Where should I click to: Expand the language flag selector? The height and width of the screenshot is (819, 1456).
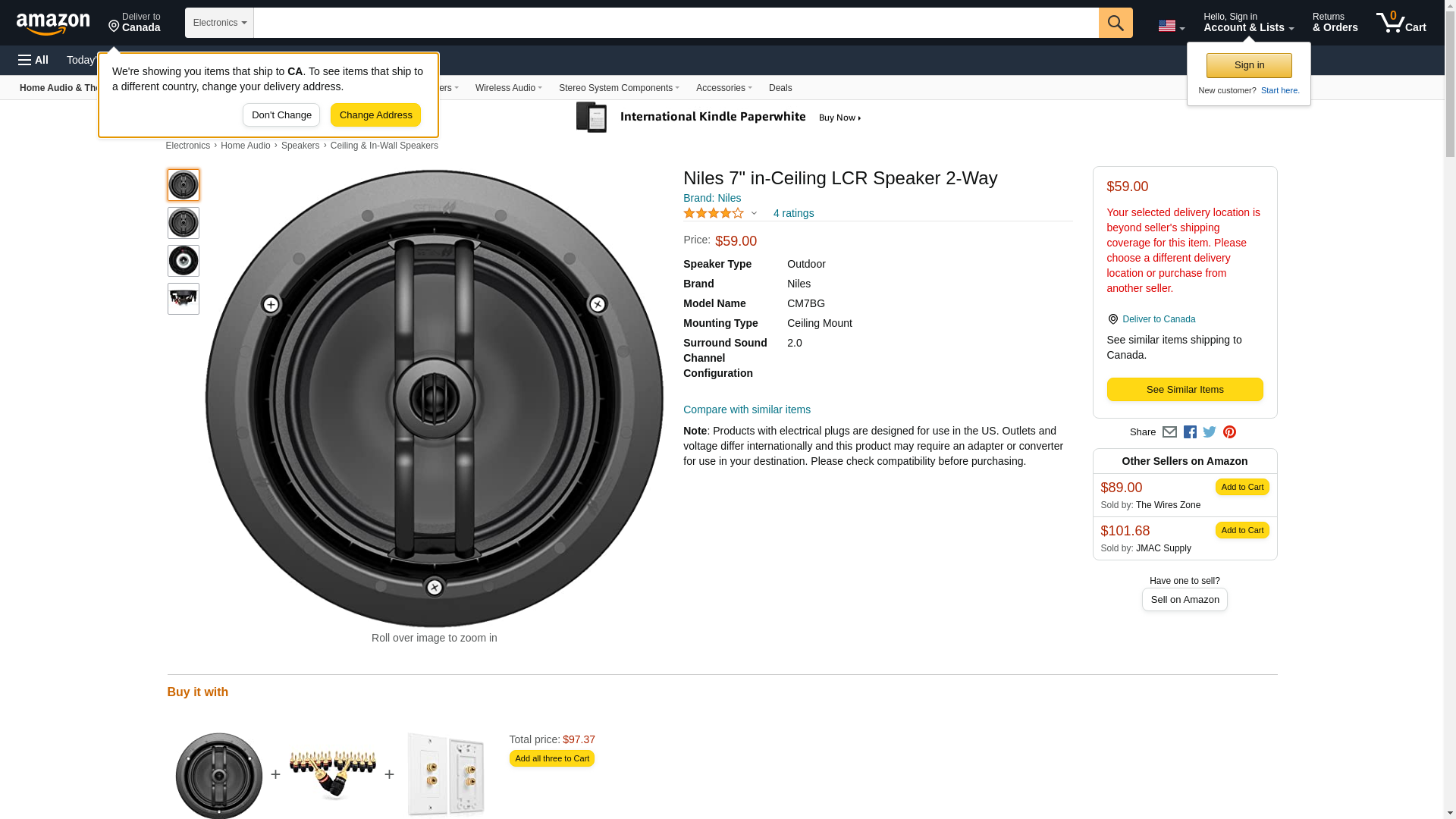[1171, 26]
